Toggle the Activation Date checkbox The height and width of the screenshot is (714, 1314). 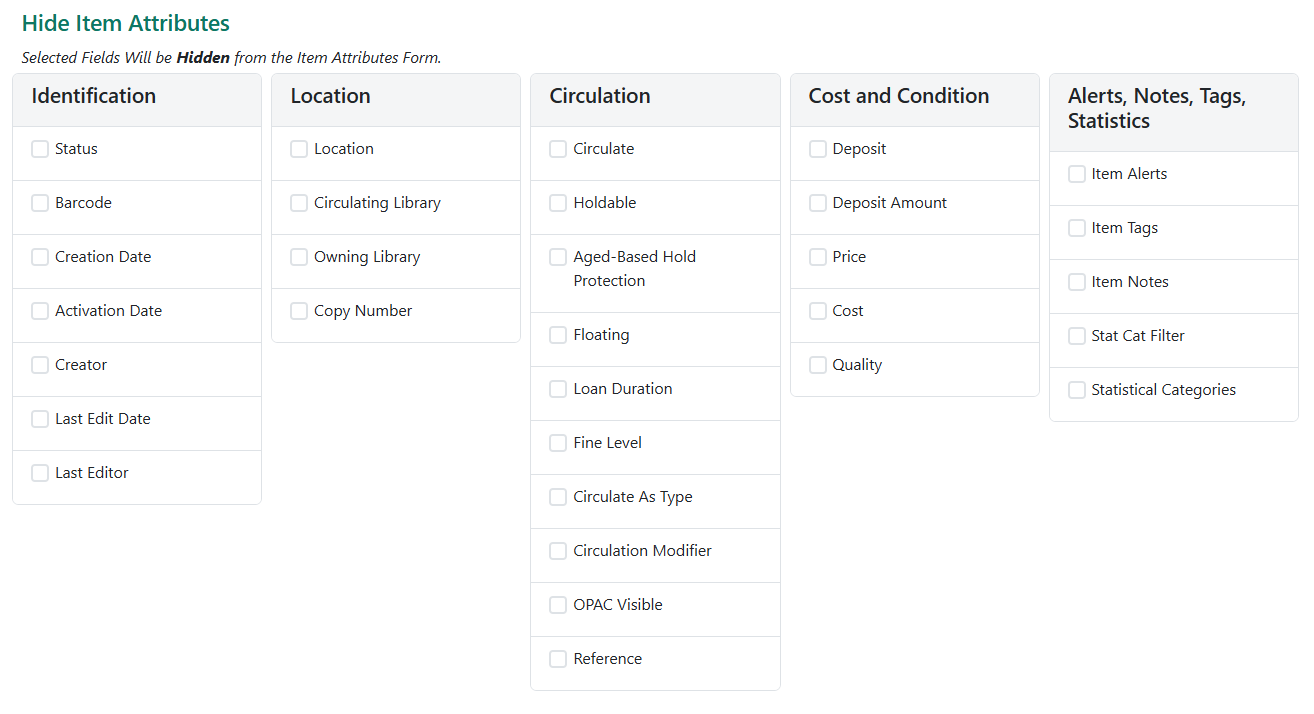40,310
